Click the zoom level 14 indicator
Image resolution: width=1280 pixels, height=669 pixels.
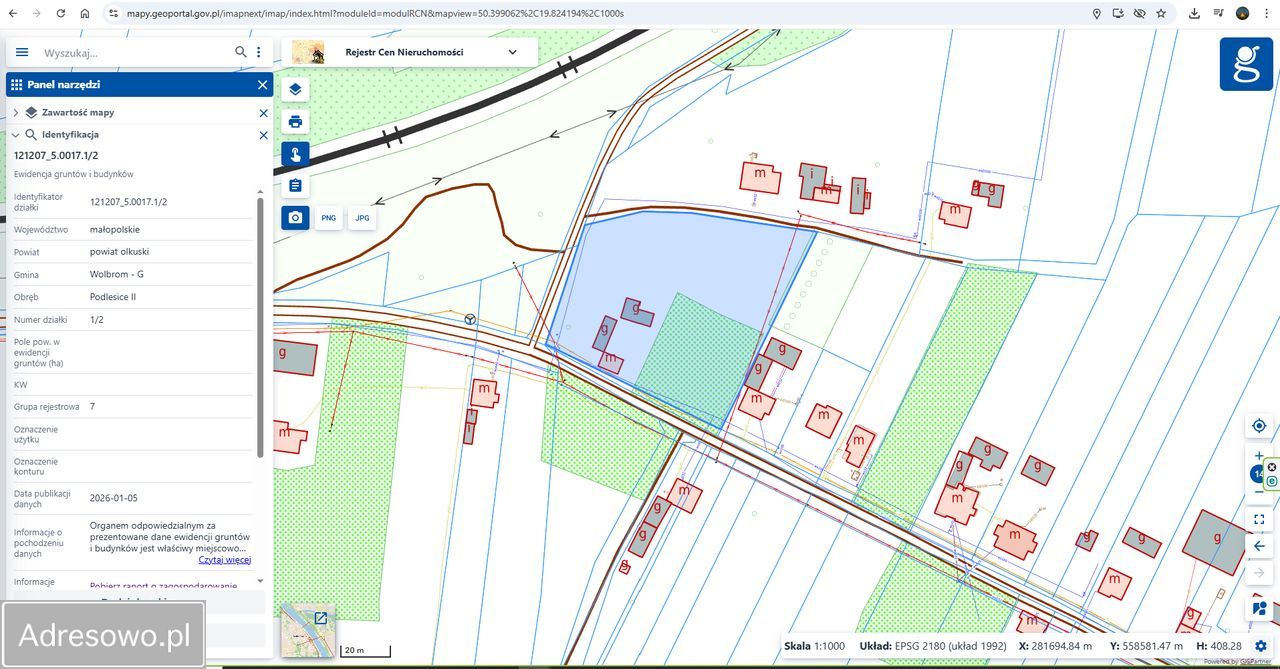click(x=1257, y=474)
